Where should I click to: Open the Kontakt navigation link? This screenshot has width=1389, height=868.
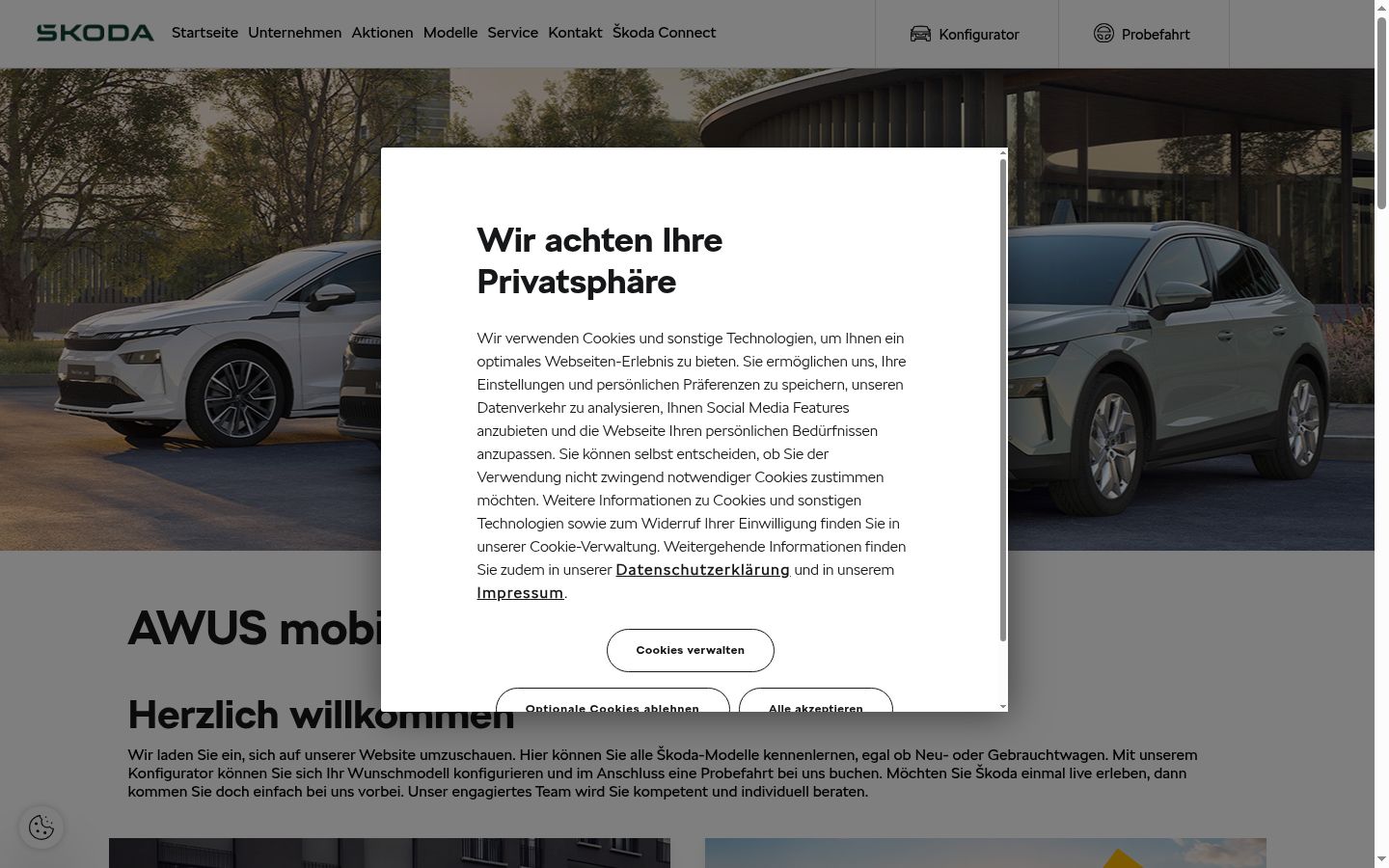[x=575, y=33]
